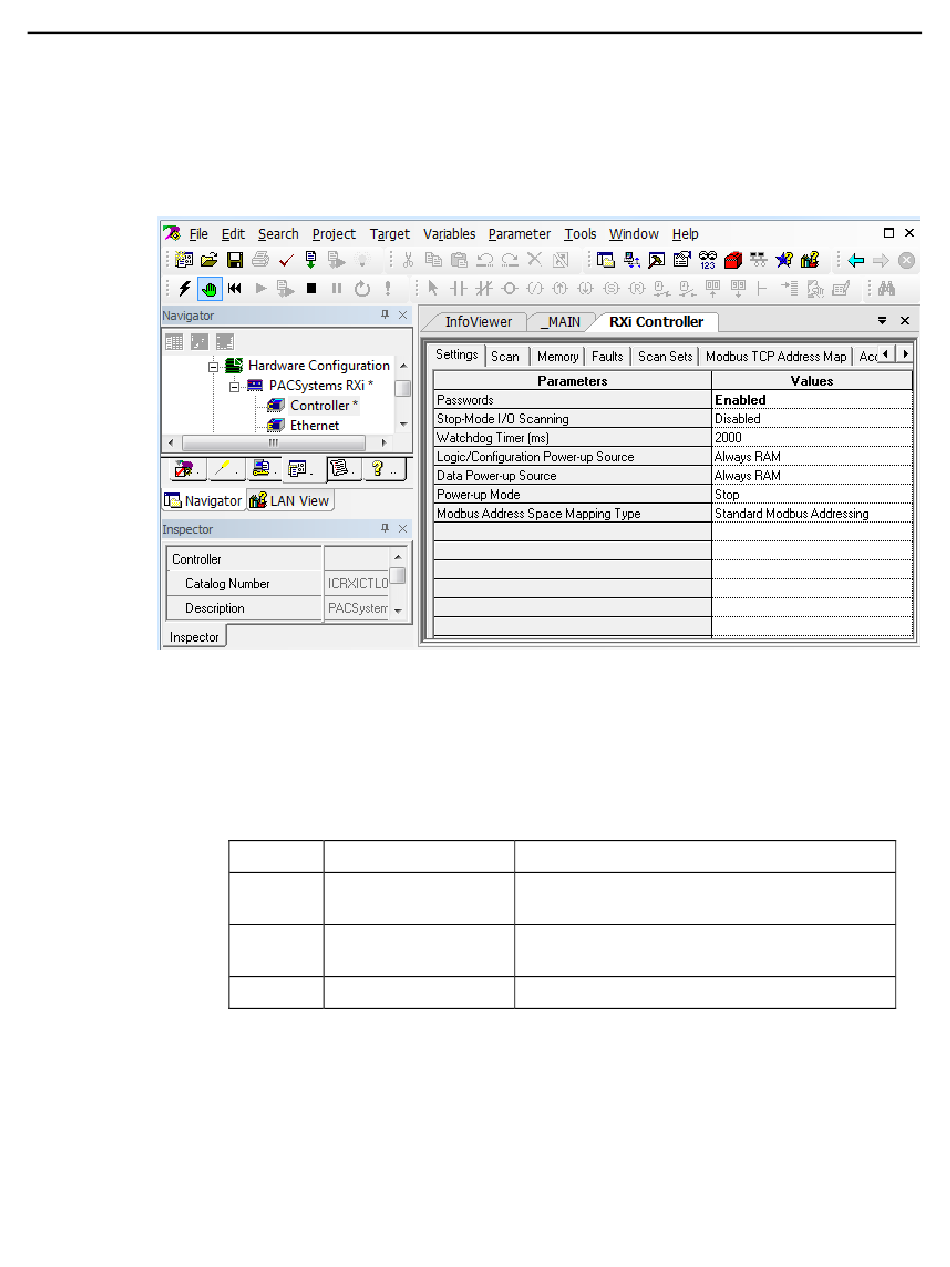Viewport: 950px width, 1267px height.
Task: Open the Edit menu
Action: point(233,234)
